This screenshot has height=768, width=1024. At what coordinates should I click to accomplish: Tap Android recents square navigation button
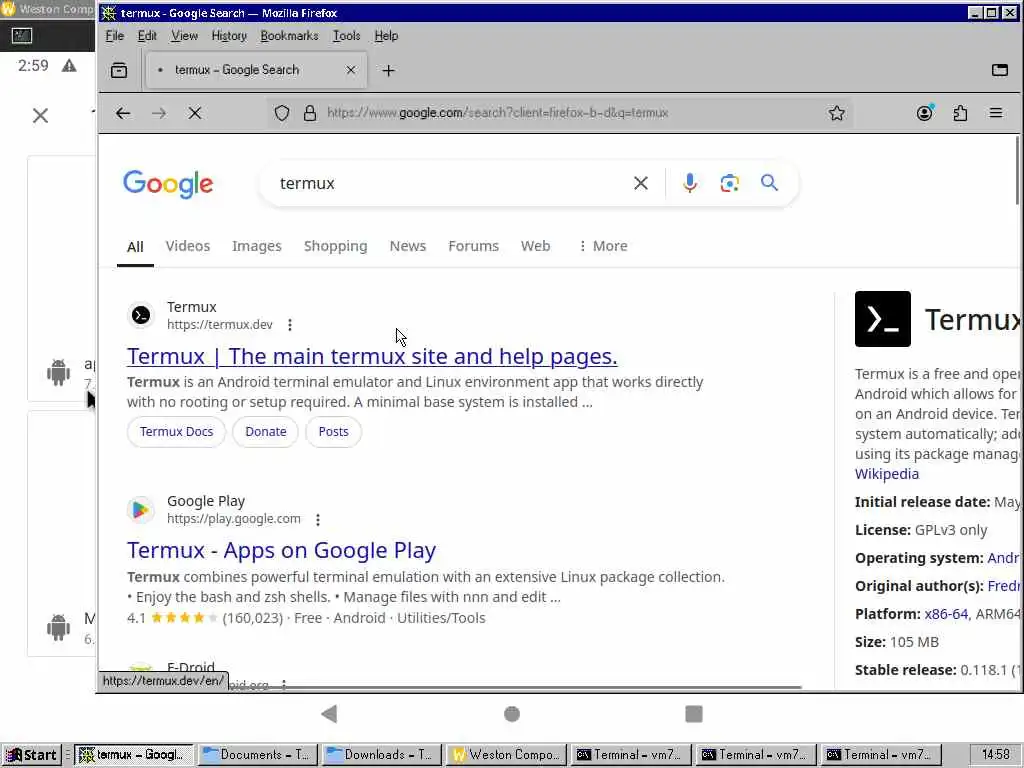pyautogui.click(x=694, y=714)
